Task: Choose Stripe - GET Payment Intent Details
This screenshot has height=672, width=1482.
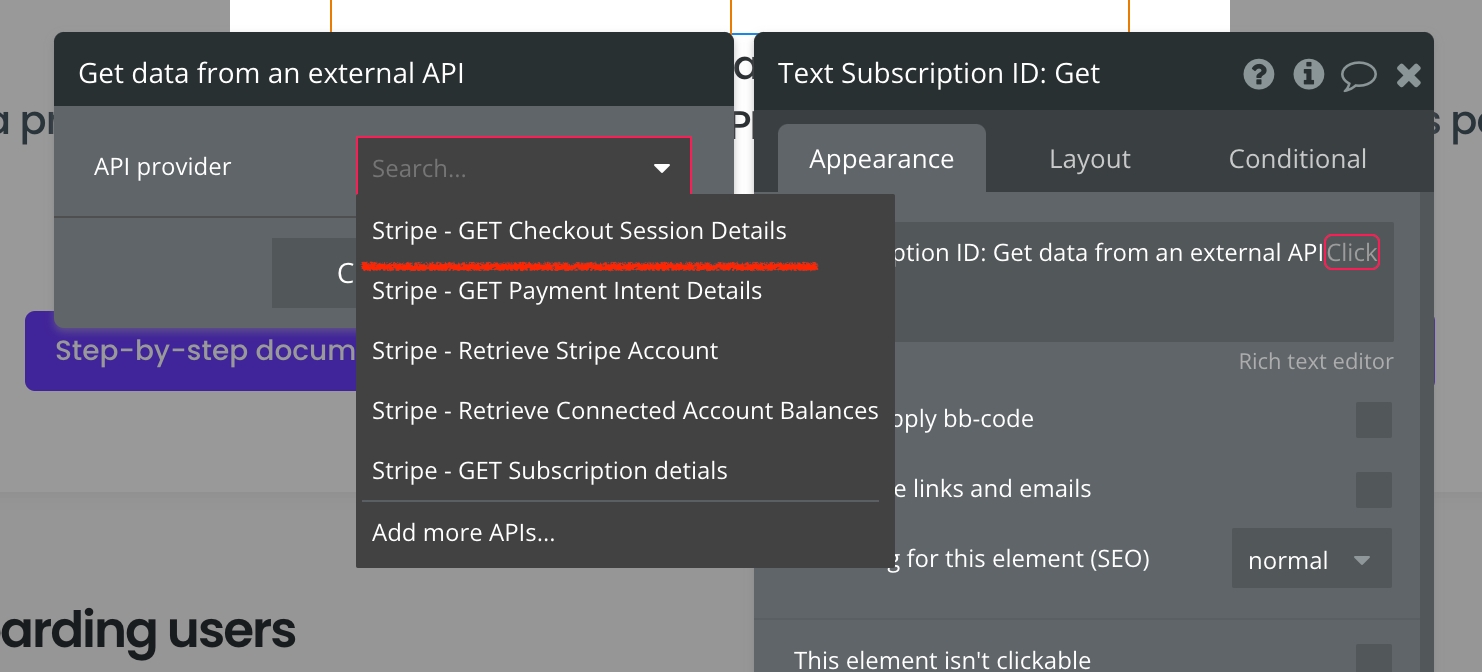Action: 567,291
